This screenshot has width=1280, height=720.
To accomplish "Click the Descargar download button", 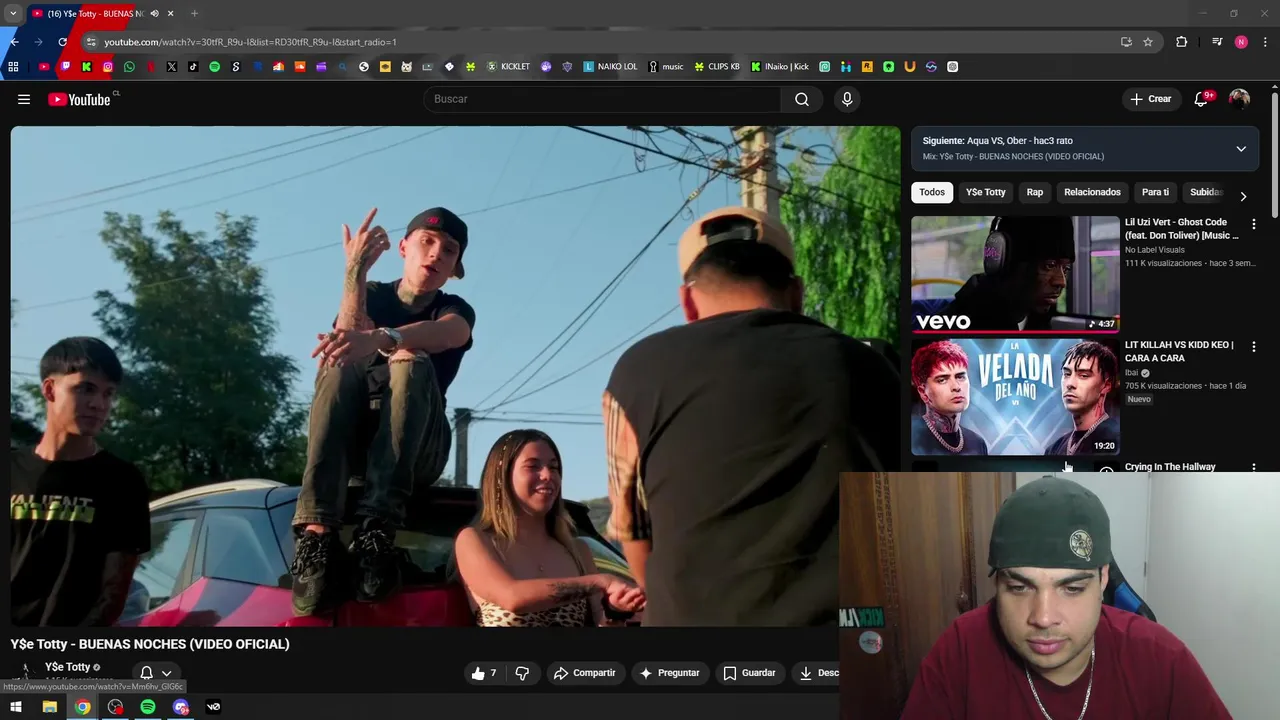I will coord(817,673).
